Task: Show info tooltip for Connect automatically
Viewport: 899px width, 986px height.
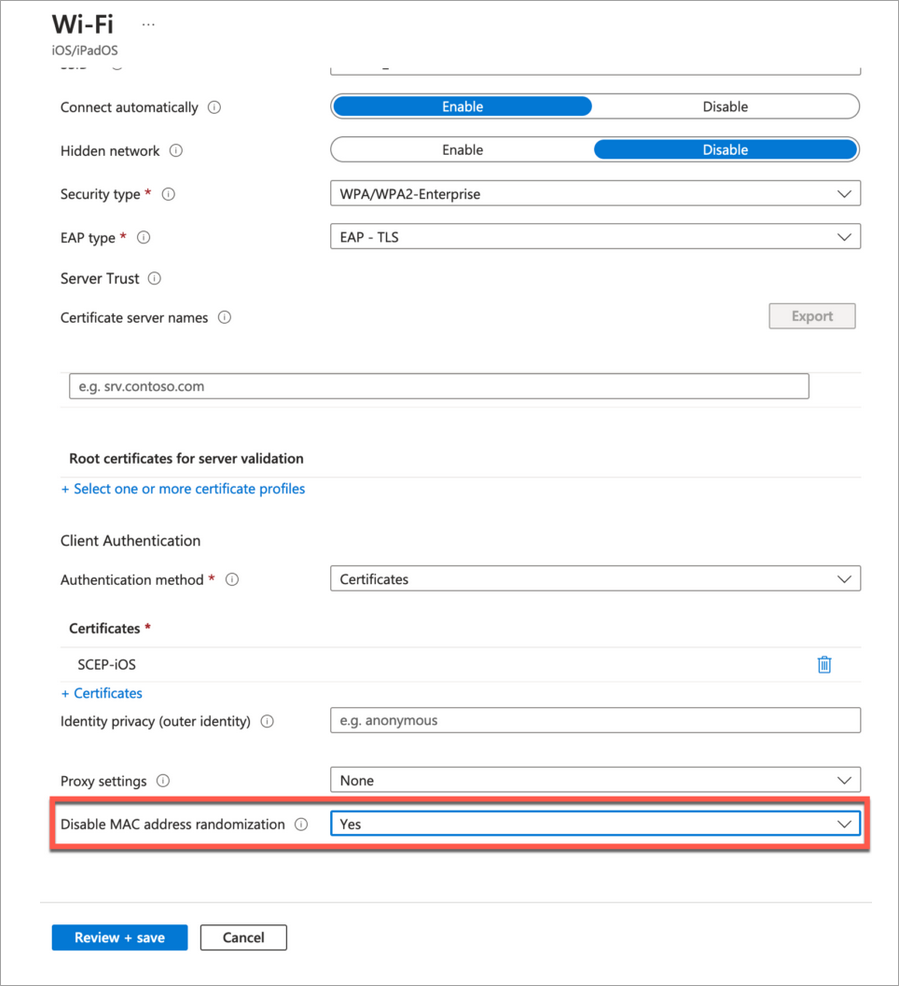Action: point(215,107)
